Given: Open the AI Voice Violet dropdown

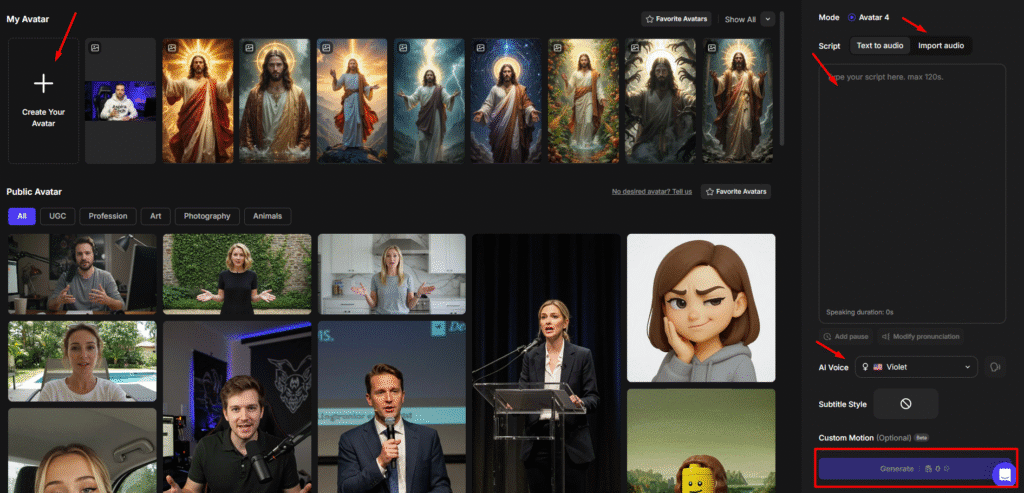Looking at the screenshot, I should coord(915,367).
